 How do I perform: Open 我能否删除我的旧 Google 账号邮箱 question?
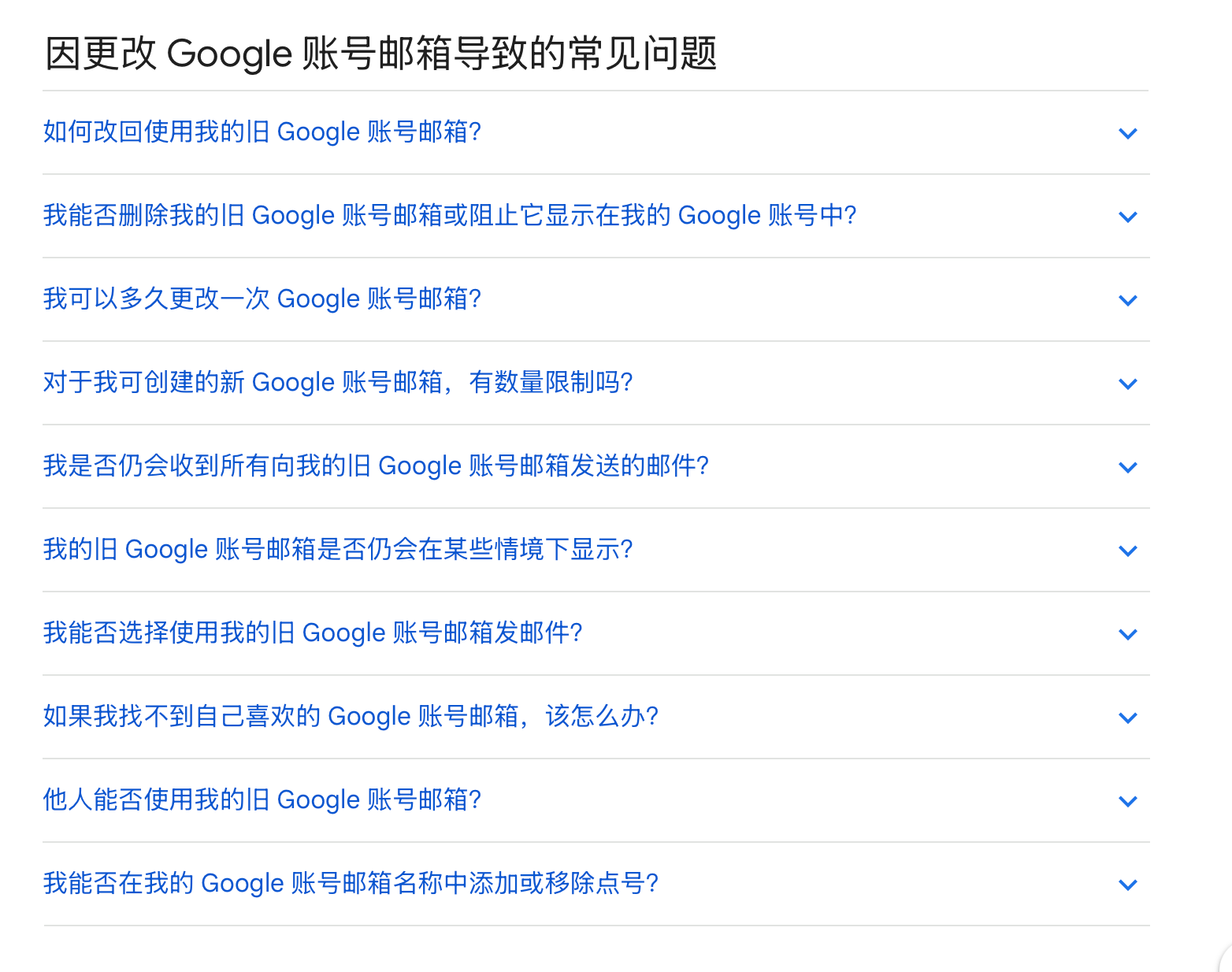449,216
